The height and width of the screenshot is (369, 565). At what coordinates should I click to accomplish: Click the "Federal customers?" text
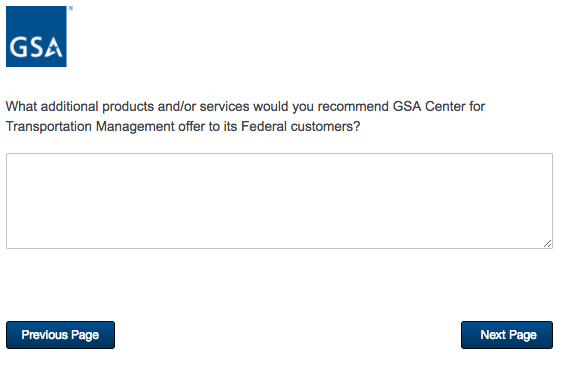301,126
